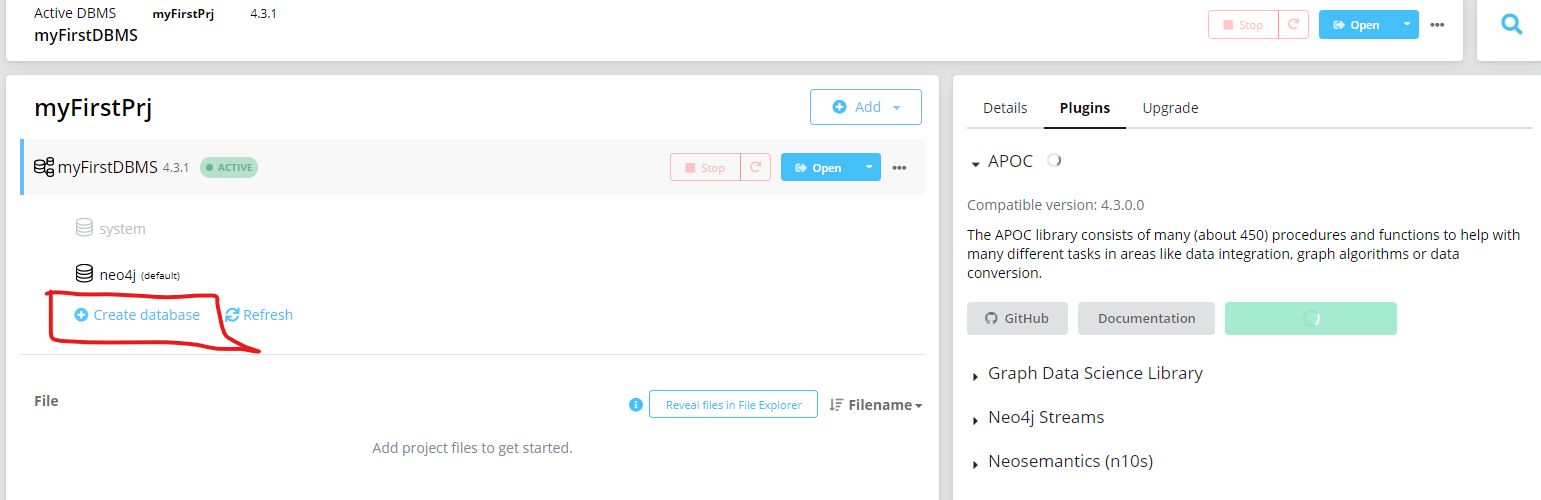This screenshot has height=500, width=1541.
Task: Expand the Neo4j Streams plugin section
Action: pyautogui.click(x=1046, y=418)
